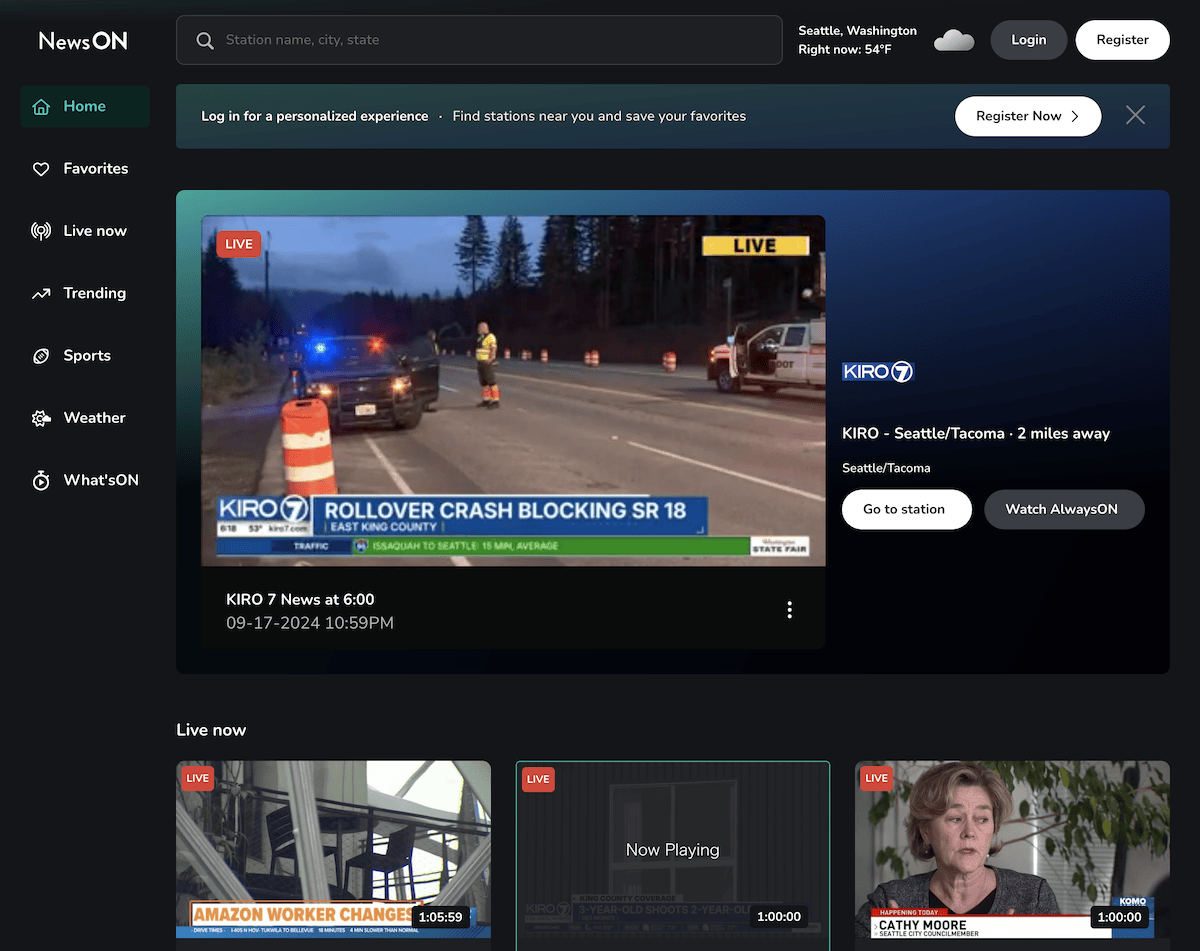Click the Register button in header

1122,40
